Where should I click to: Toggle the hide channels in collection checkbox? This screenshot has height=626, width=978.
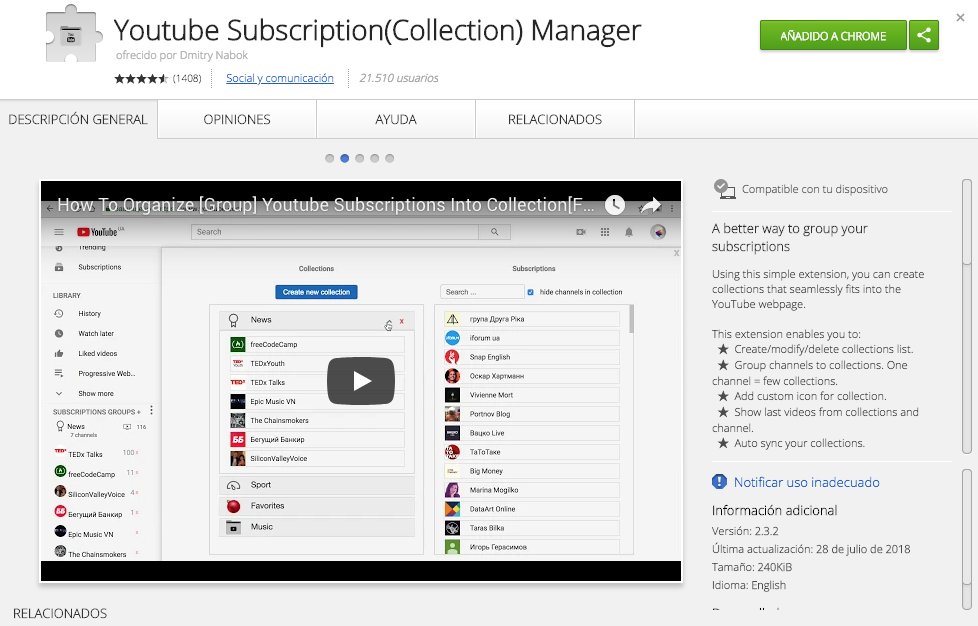click(530, 292)
